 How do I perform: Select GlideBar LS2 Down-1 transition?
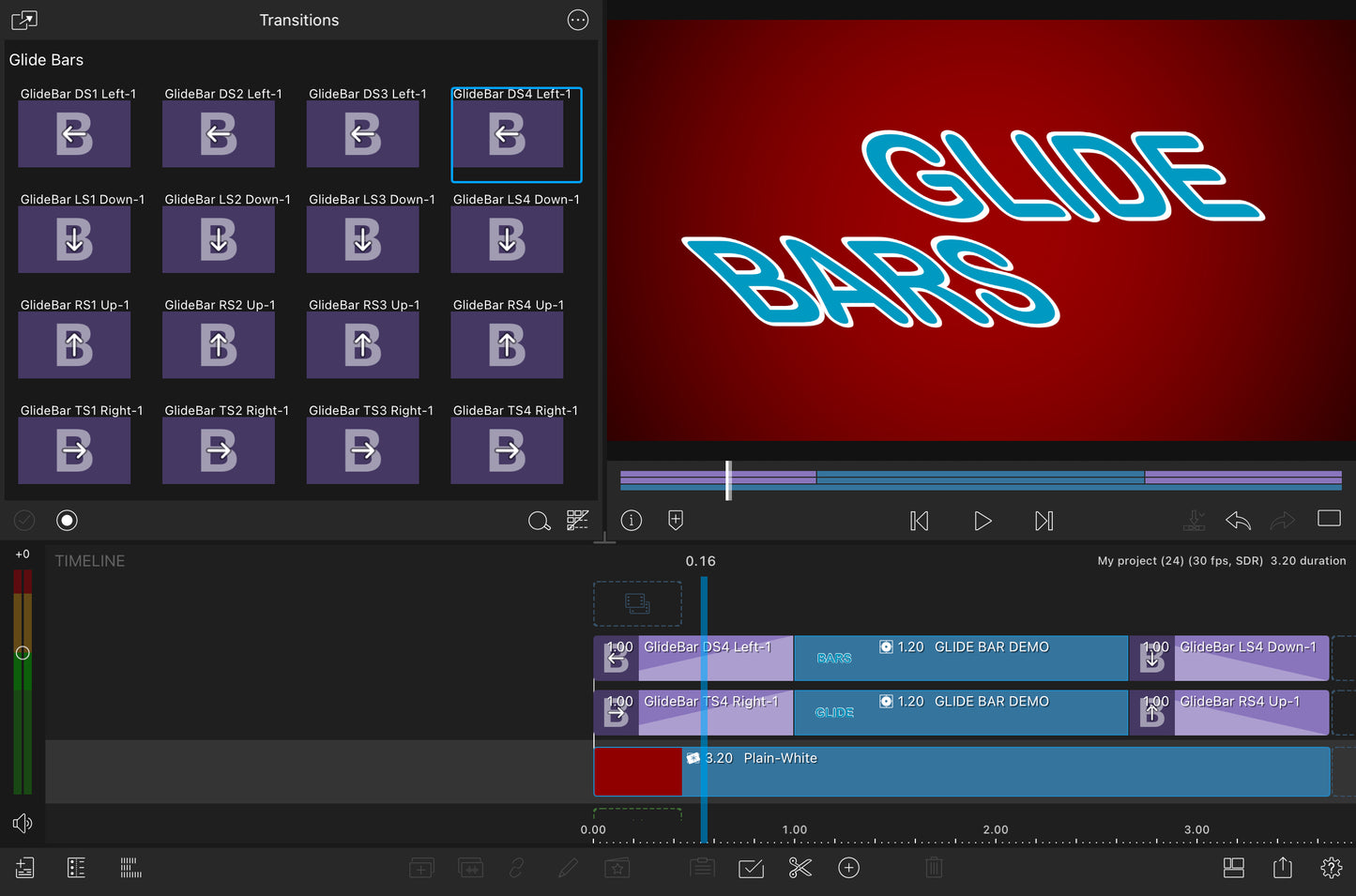coord(219,239)
